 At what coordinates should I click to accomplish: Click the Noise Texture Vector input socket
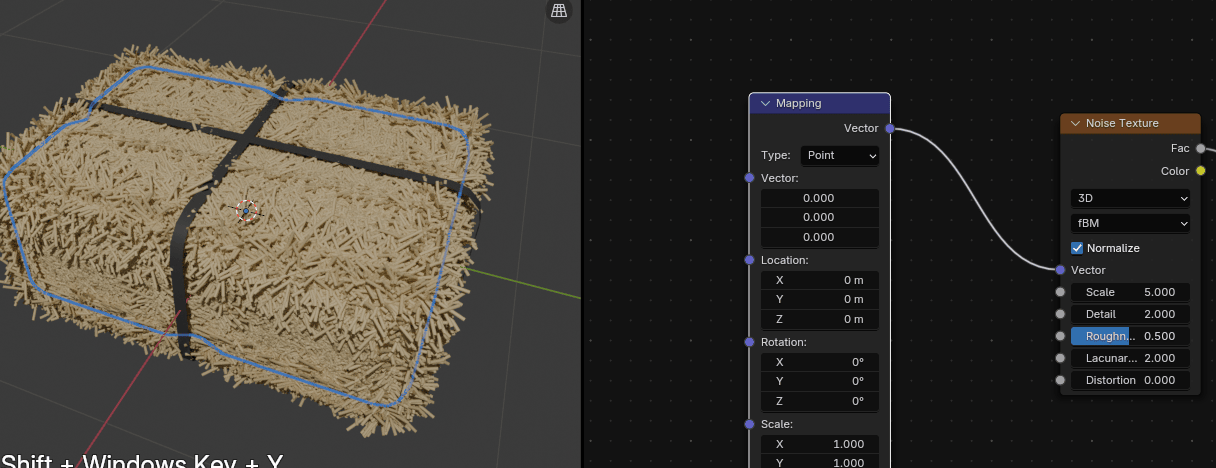pyautogui.click(x=1060, y=270)
